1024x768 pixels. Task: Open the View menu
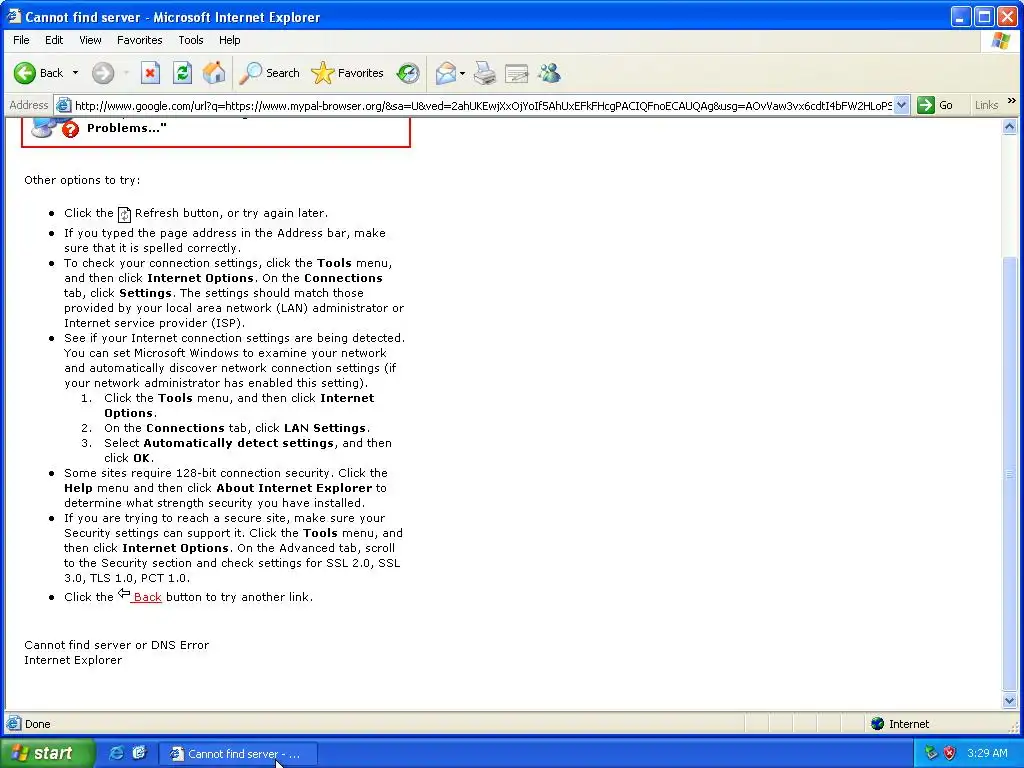tap(90, 40)
